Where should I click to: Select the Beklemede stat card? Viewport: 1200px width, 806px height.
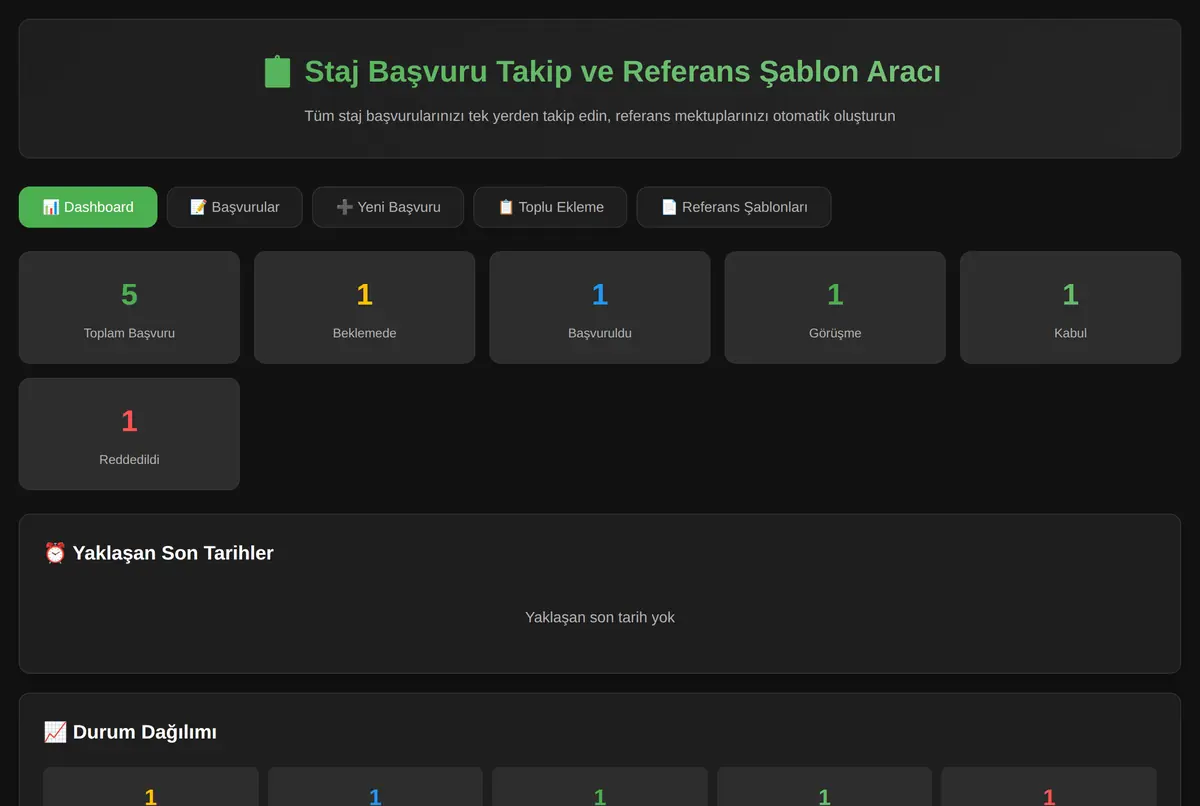pyautogui.click(x=364, y=307)
